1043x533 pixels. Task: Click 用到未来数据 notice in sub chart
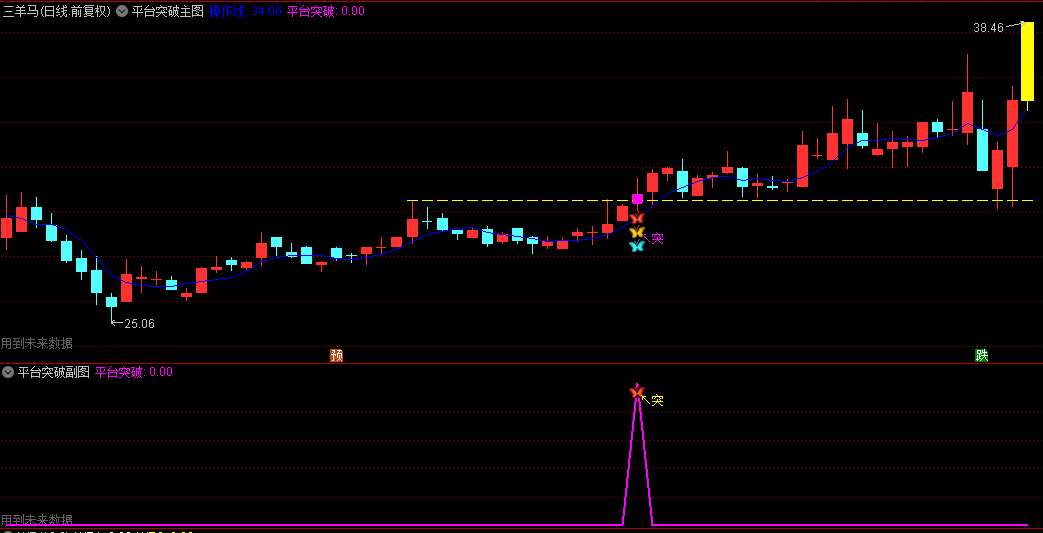pos(37,520)
